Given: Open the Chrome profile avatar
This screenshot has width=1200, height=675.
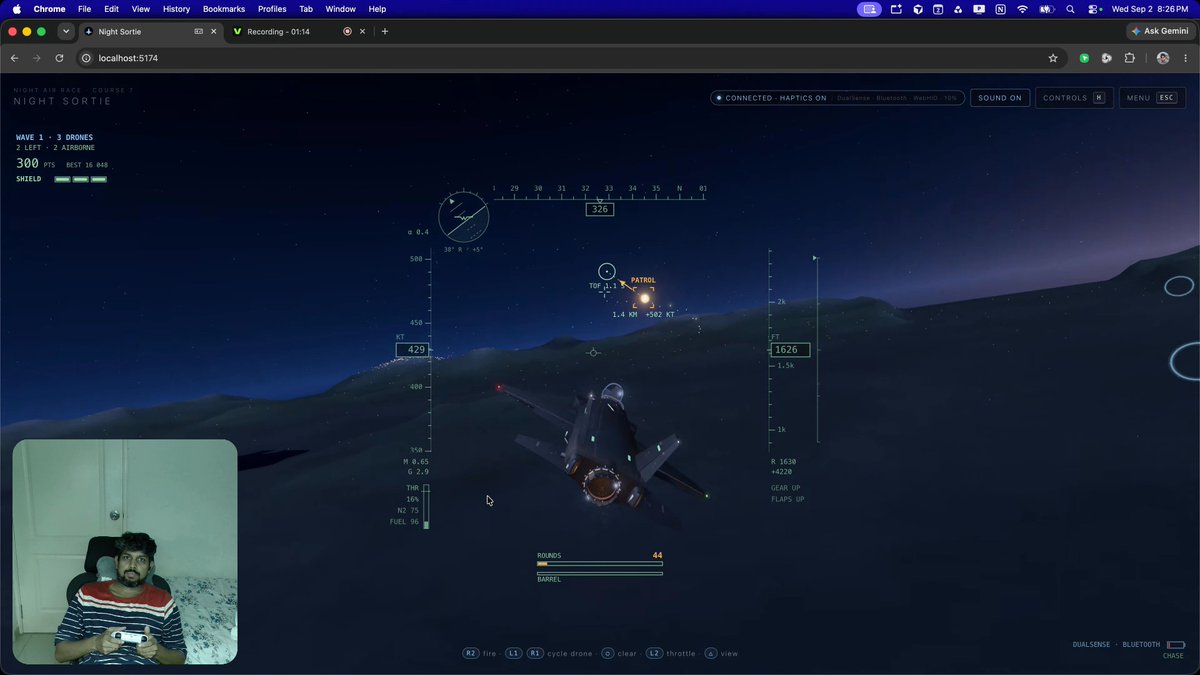Looking at the screenshot, I should (1163, 58).
